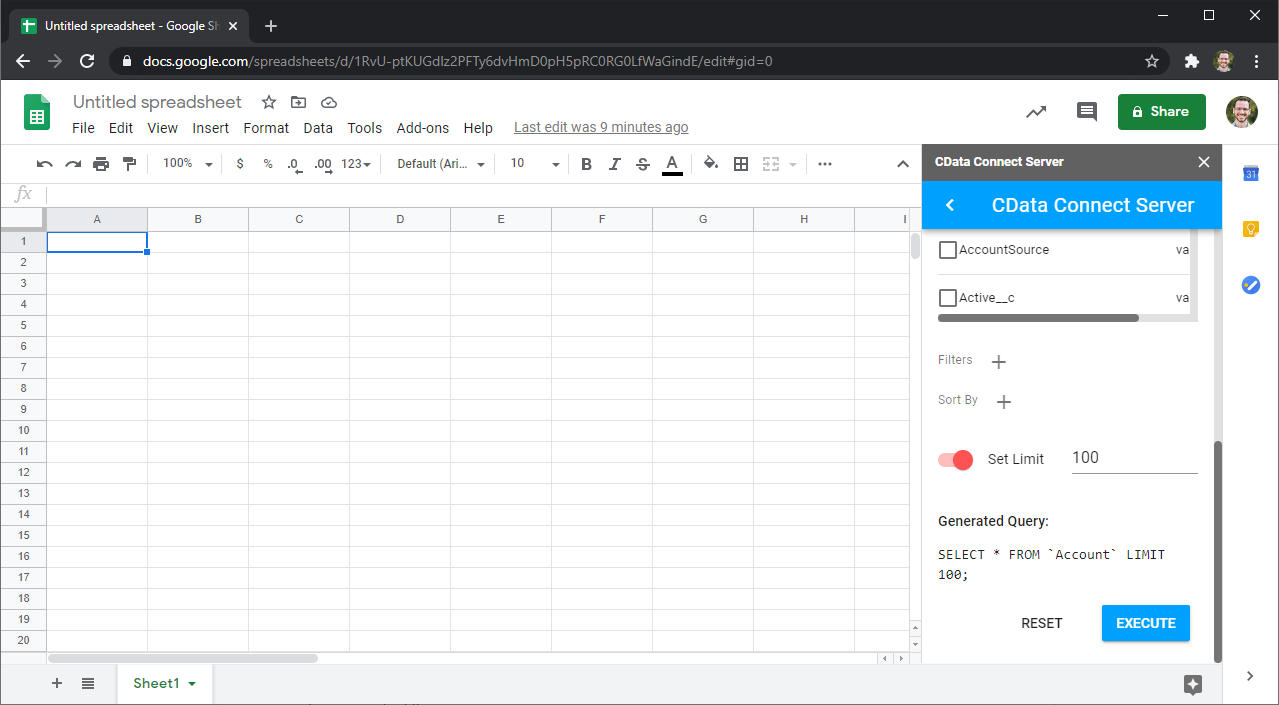Open the Sheet1 tab dropdown arrow
The height and width of the screenshot is (705, 1279).
coord(192,684)
